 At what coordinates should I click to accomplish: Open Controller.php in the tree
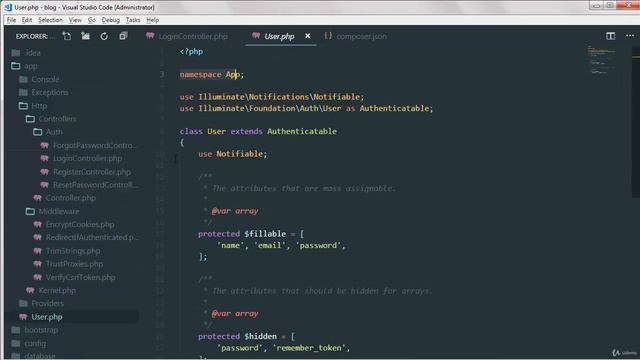click(x=64, y=198)
